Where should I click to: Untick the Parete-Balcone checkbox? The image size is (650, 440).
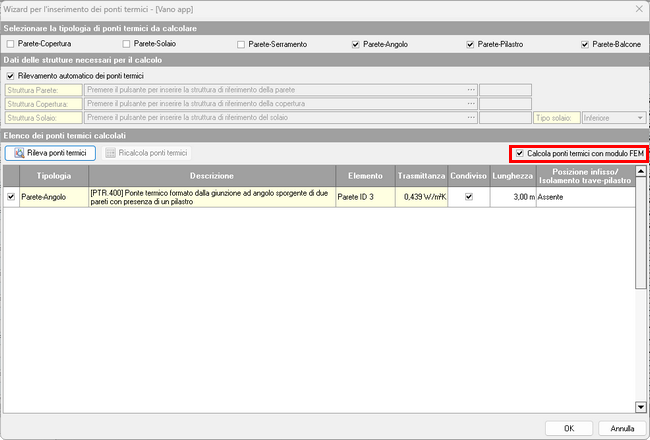(x=586, y=45)
